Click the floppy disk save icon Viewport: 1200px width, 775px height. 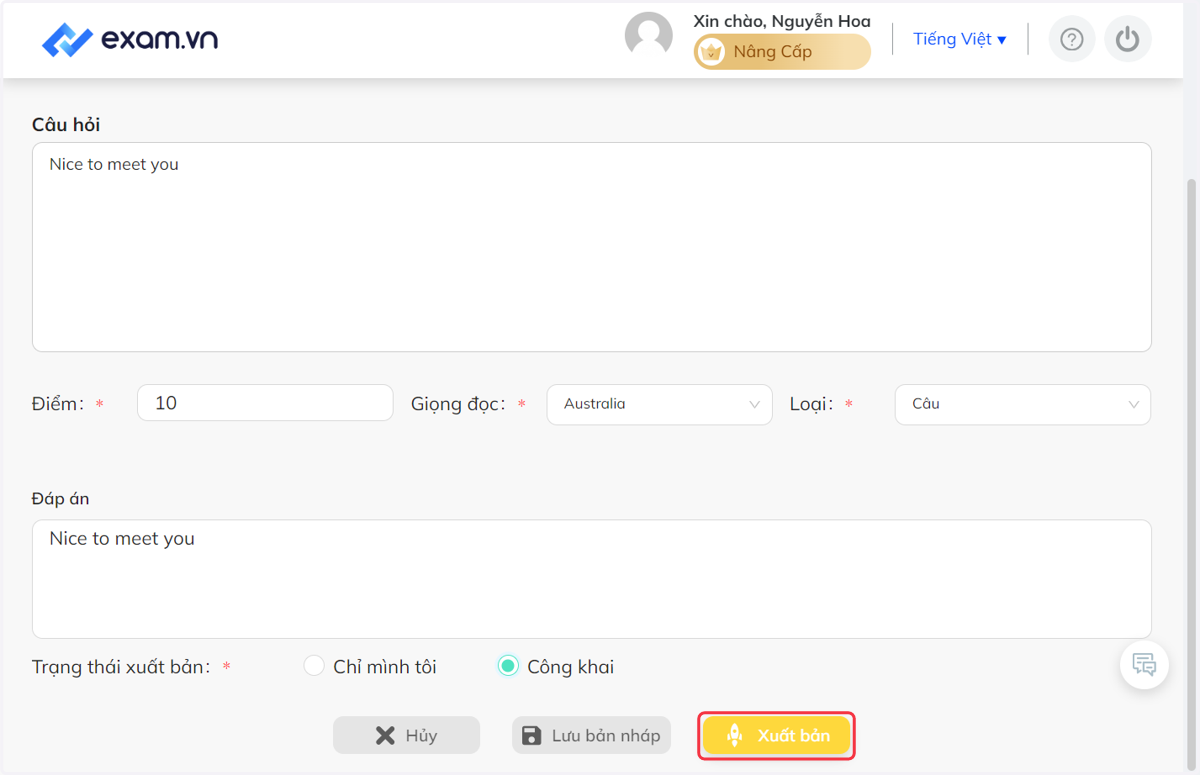coord(532,736)
